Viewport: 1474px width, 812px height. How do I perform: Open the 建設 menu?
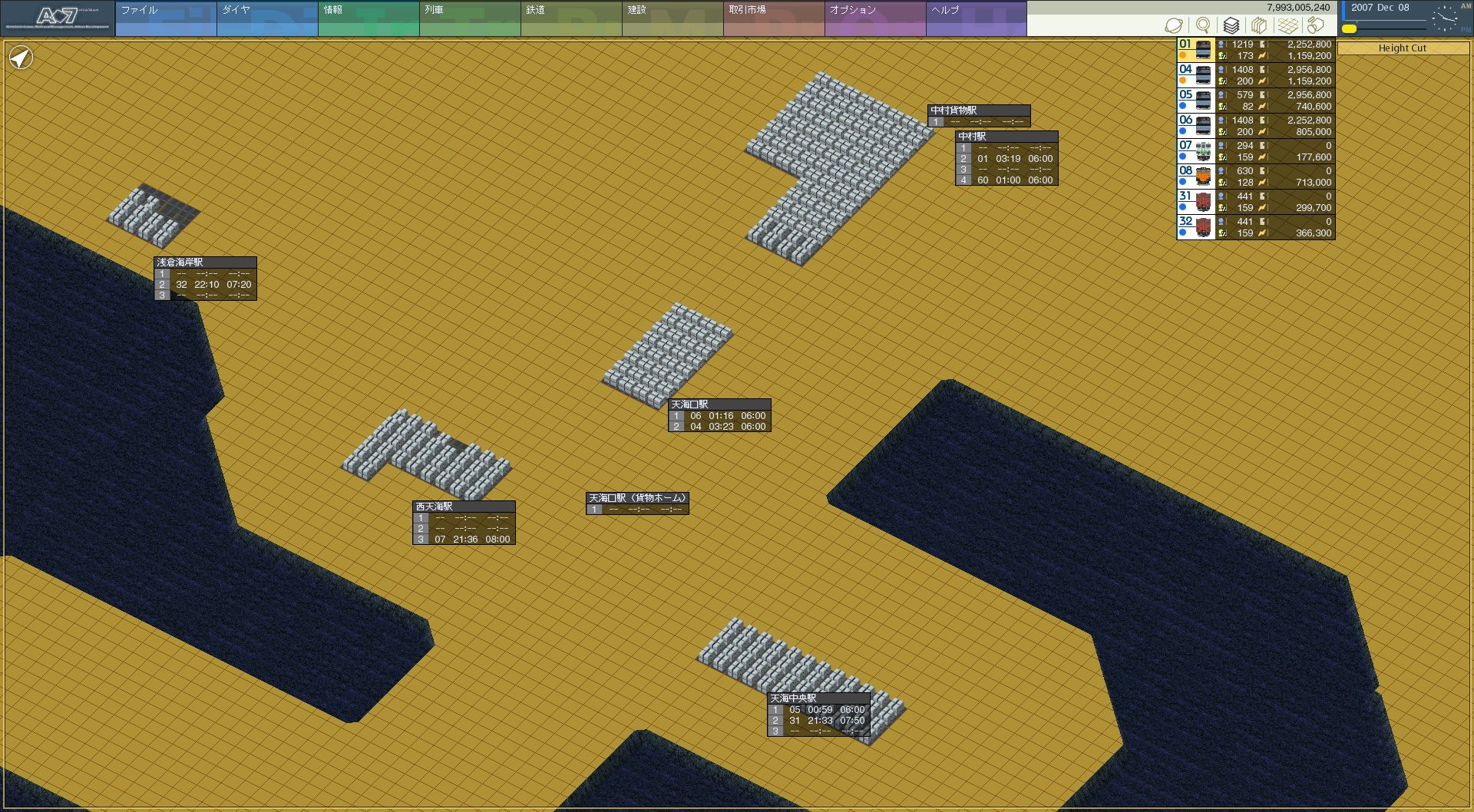pos(673,18)
